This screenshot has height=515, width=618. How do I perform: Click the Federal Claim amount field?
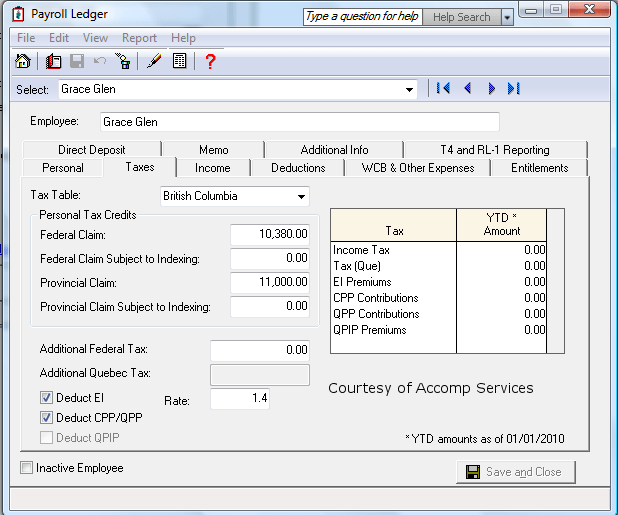(x=270, y=234)
